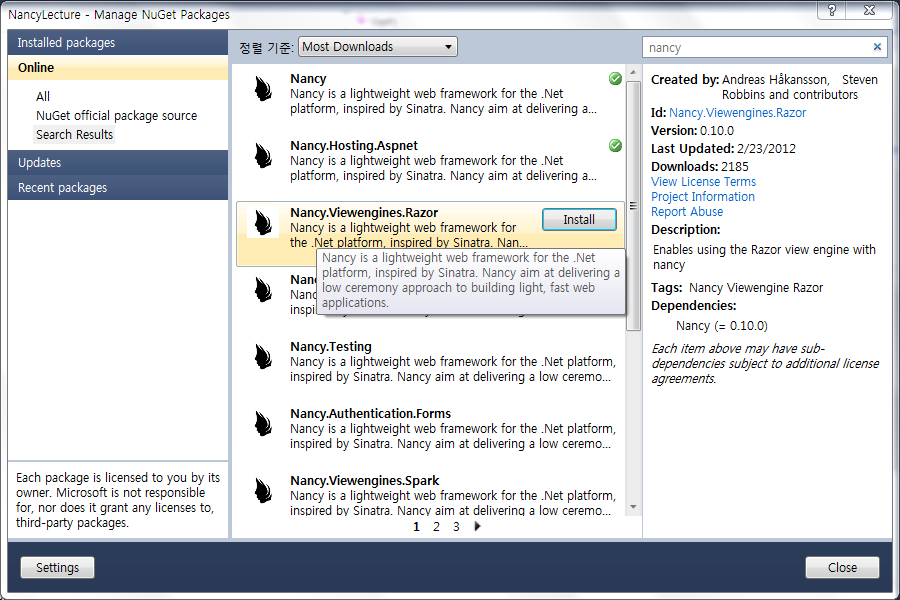Viewport: 900px width, 600px height.
Task: Close the Manage NuGet Packages window
Action: [x=870, y=10]
